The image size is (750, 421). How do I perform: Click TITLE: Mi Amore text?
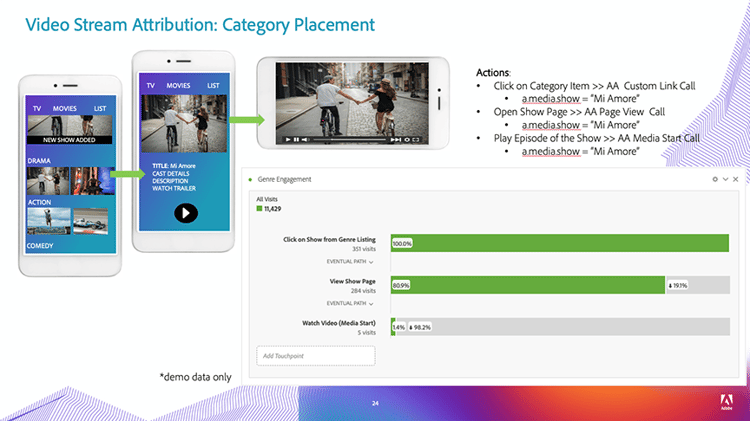tap(174, 166)
